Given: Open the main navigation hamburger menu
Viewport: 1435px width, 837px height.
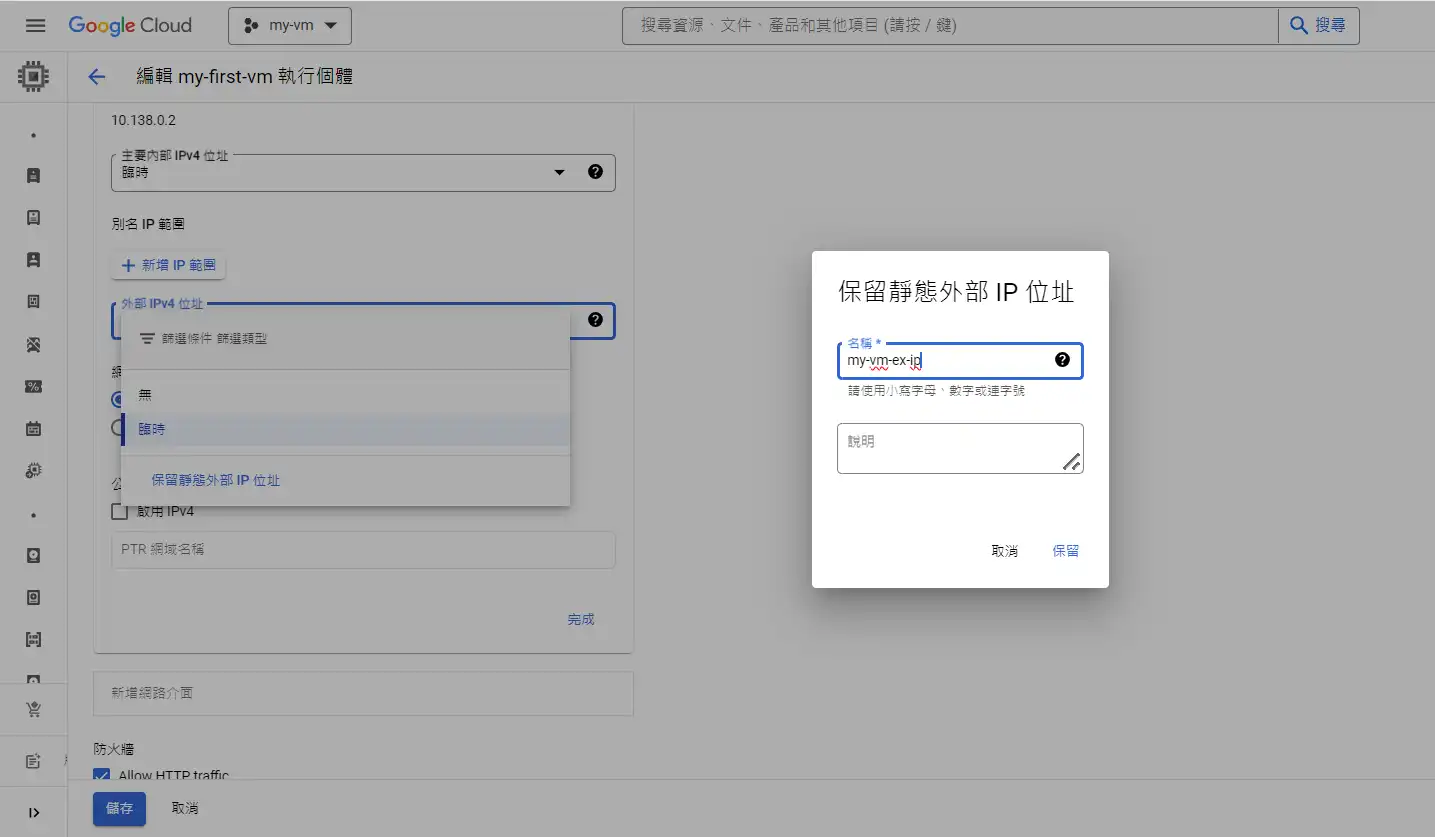Looking at the screenshot, I should coord(35,25).
